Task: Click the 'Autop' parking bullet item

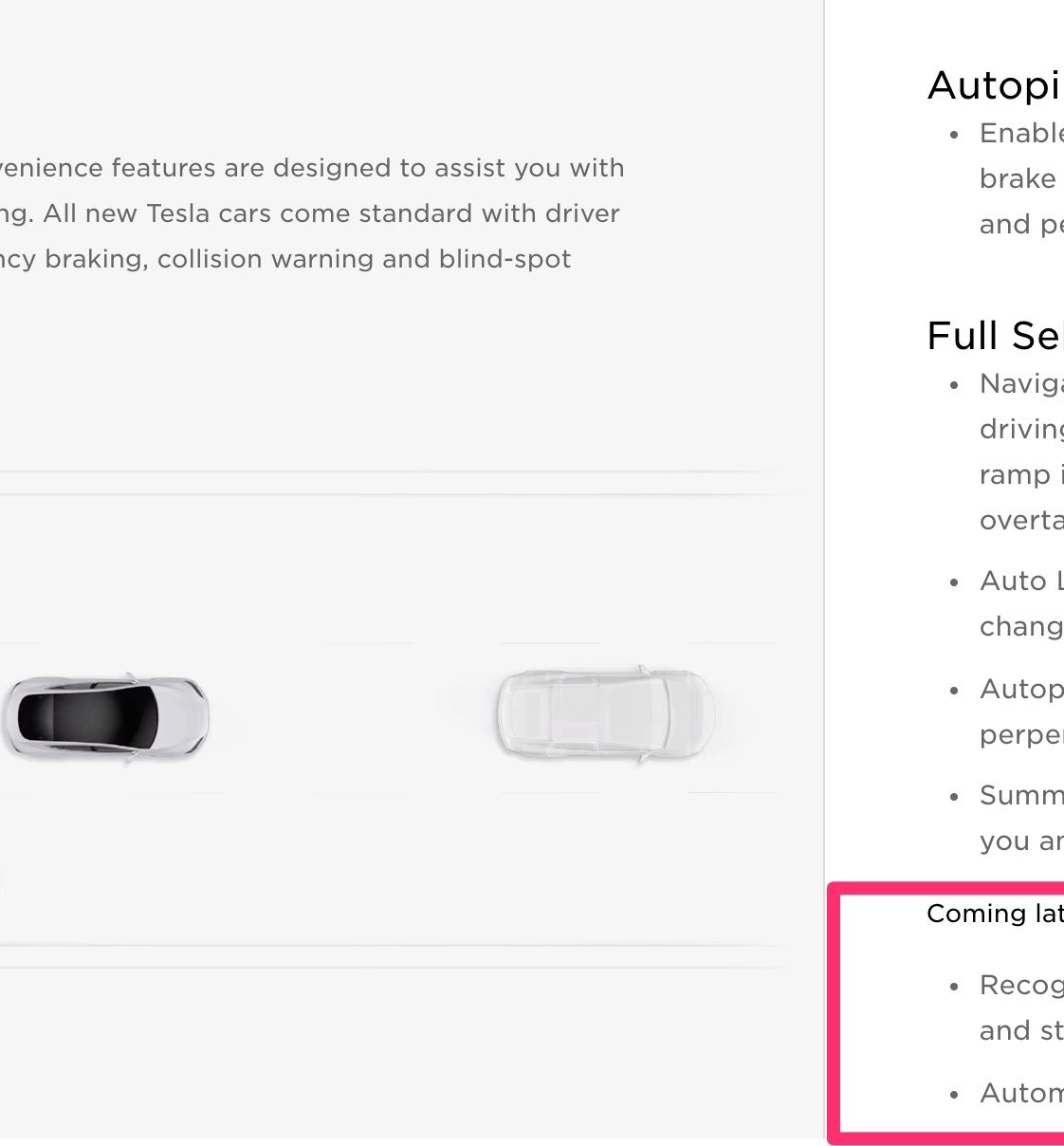Action: 1021,690
